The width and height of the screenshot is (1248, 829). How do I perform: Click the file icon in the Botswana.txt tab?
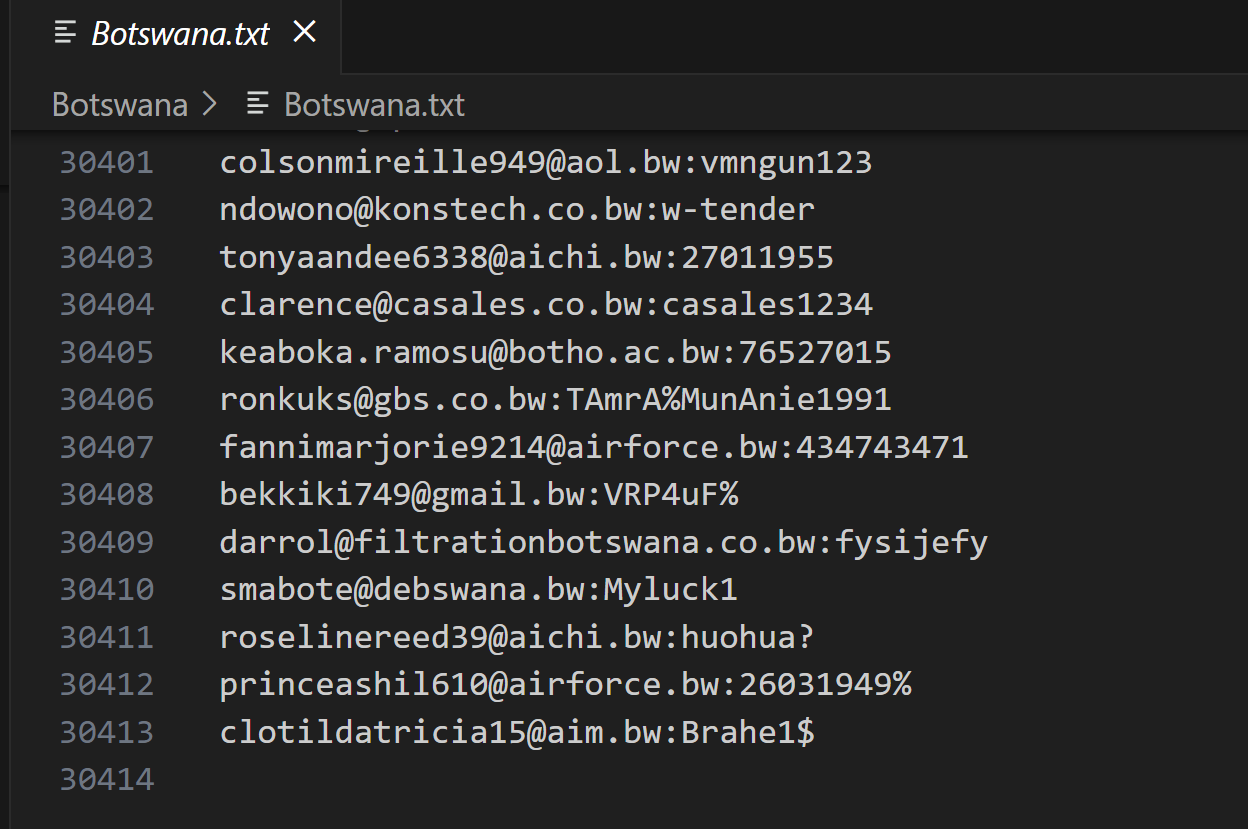point(66,33)
